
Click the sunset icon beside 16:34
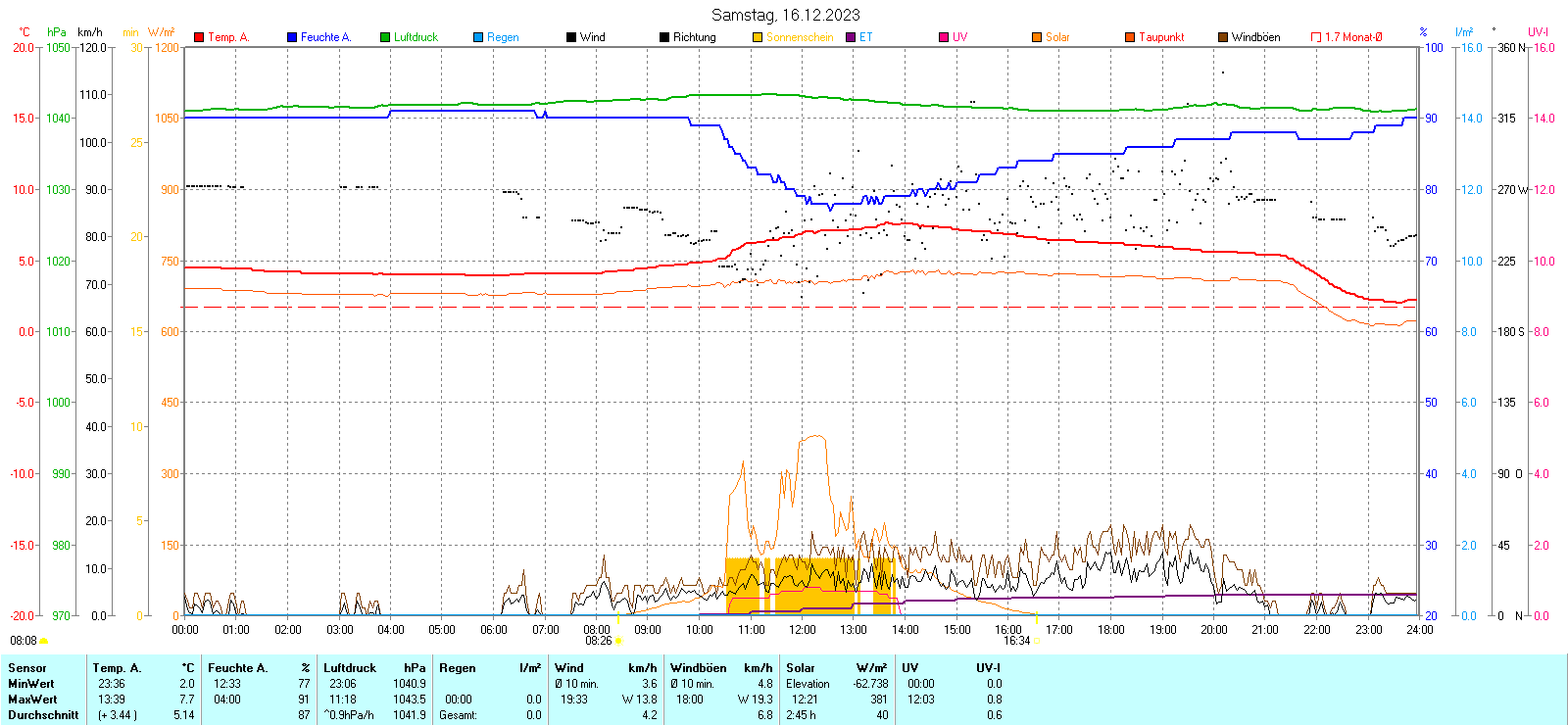coord(1037,641)
